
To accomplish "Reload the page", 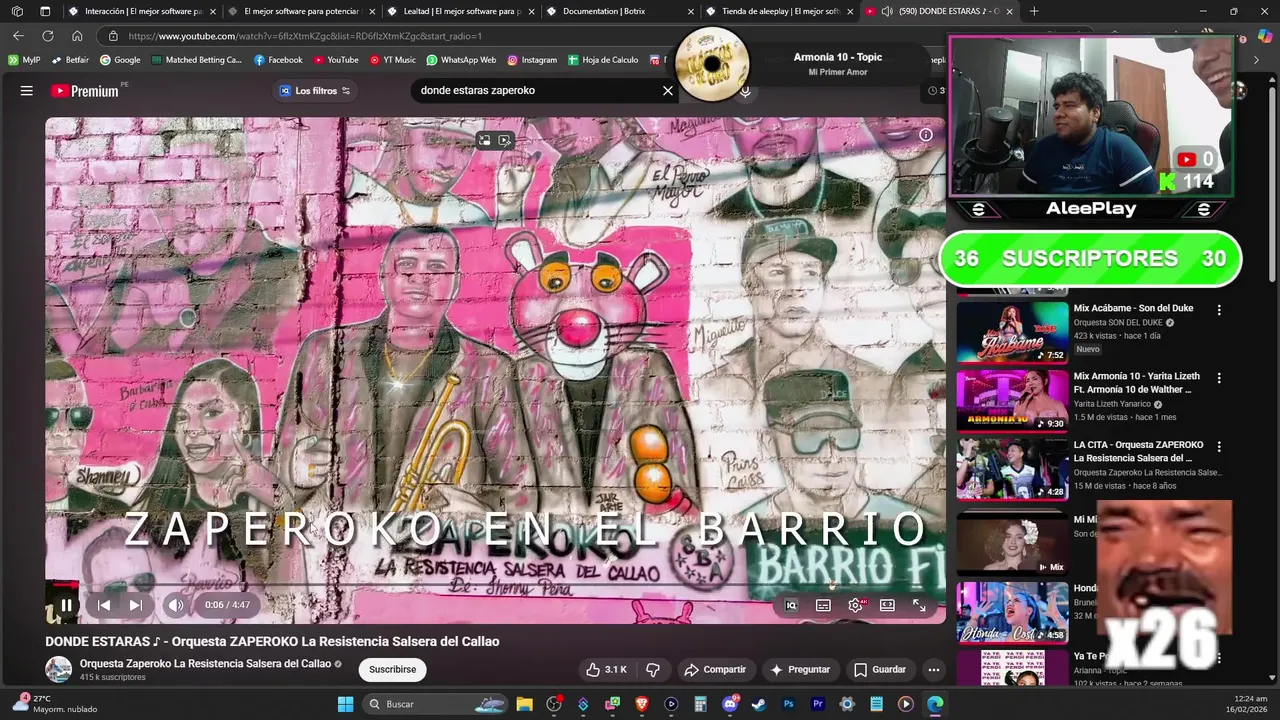I will (x=47, y=36).
